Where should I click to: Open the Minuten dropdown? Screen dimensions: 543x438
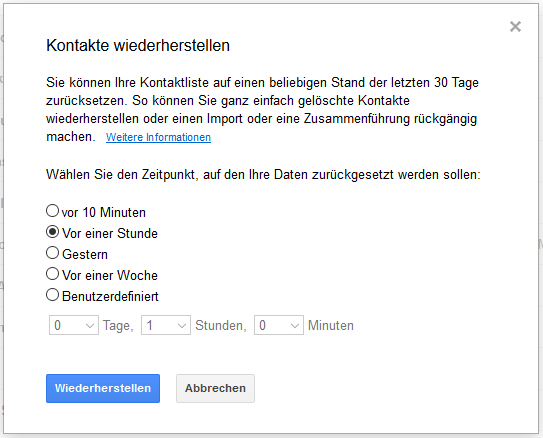[x=279, y=325]
